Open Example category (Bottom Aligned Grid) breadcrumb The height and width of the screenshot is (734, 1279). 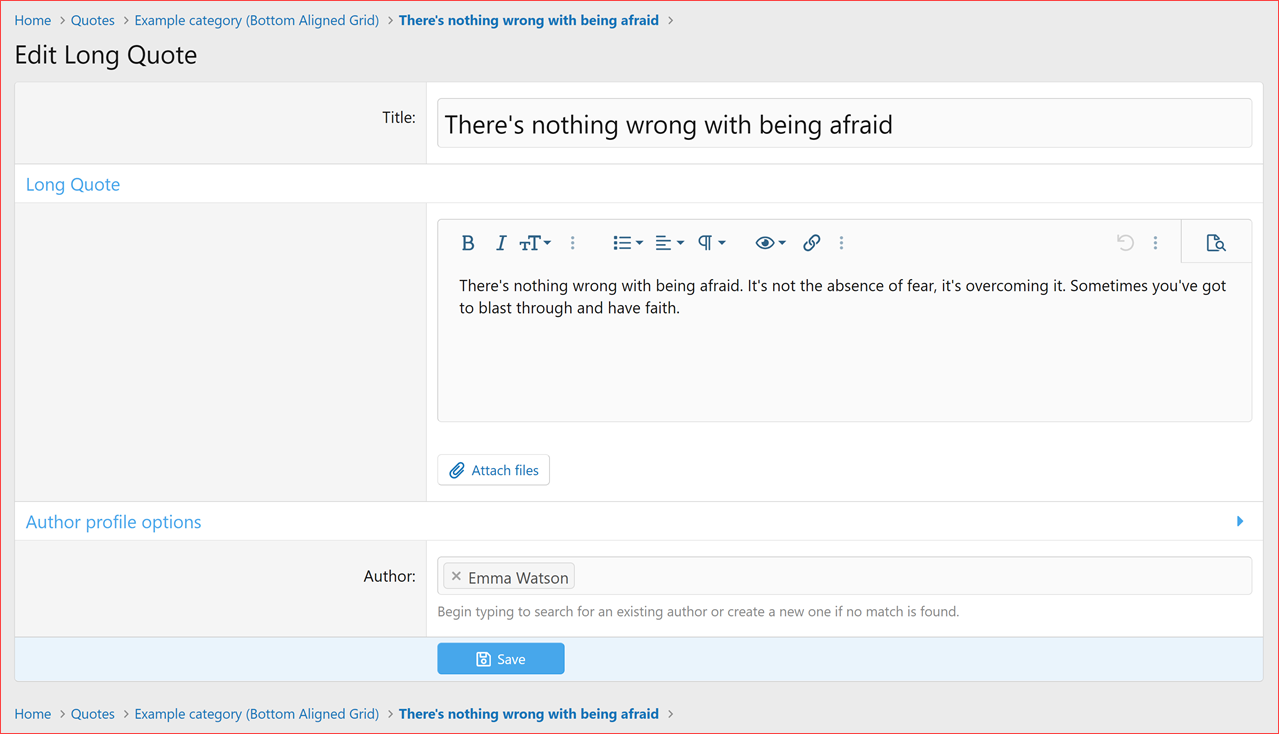pyautogui.click(x=256, y=19)
